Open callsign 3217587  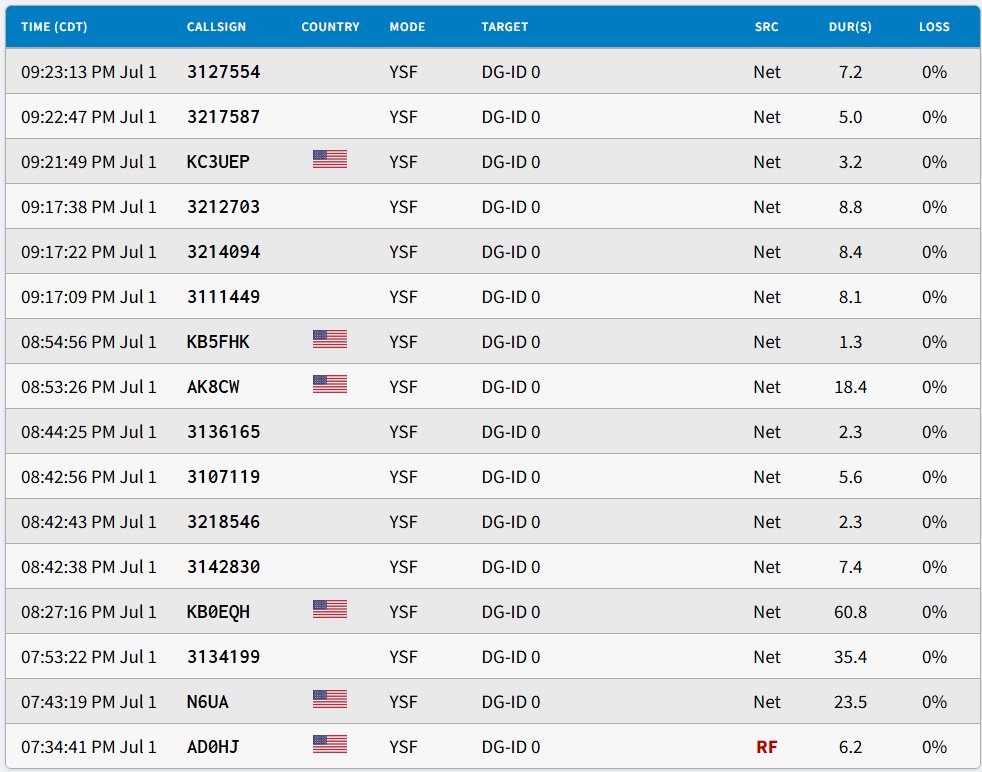click(x=224, y=117)
